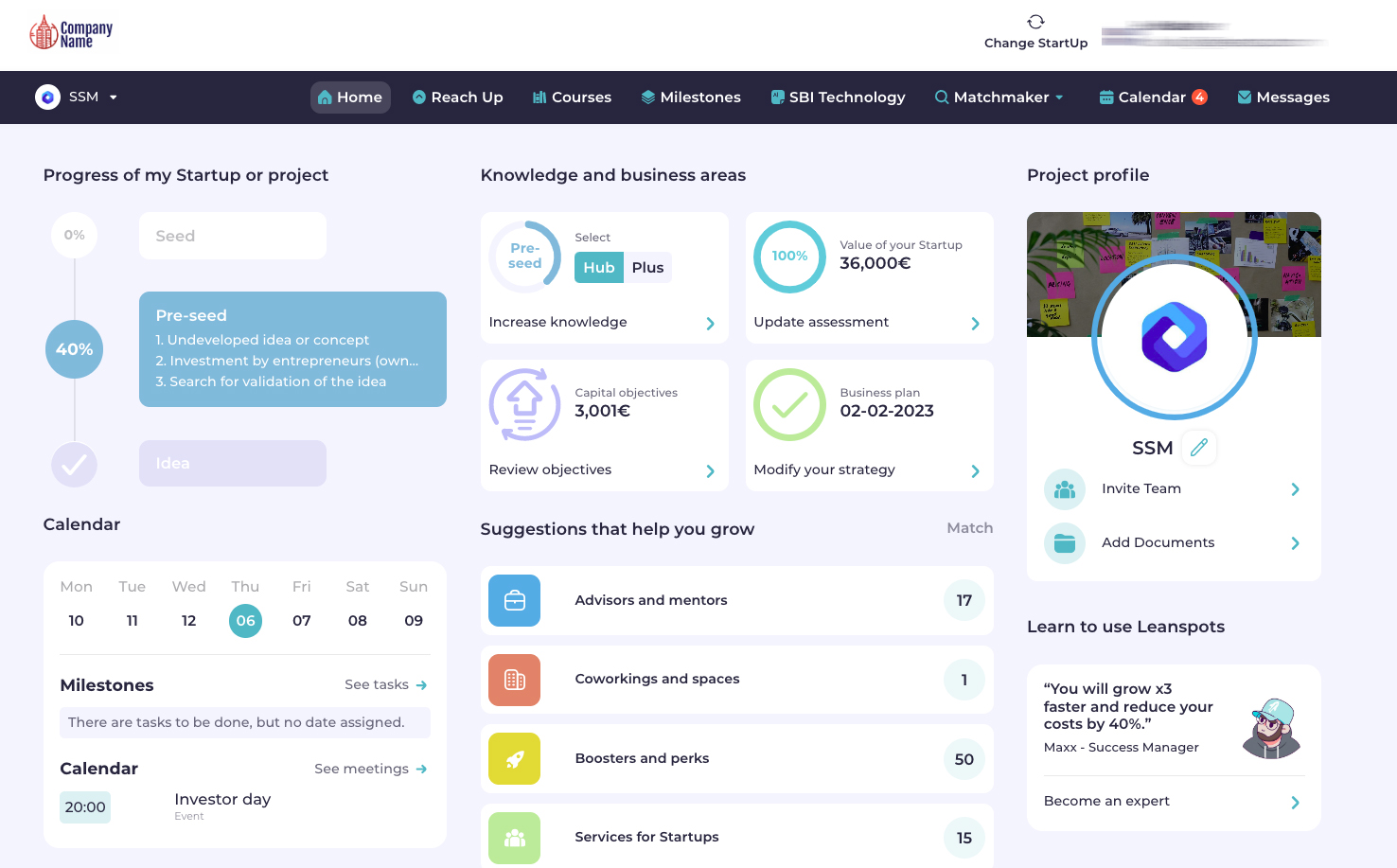Click the Boosters and perks rocket icon
This screenshot has width=1397, height=868.
point(514,758)
